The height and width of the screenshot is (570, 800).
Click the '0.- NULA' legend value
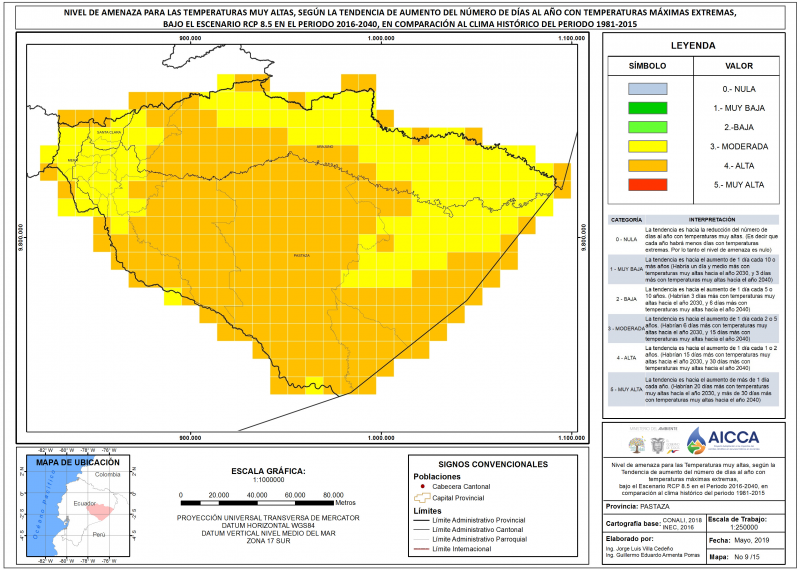739,89
